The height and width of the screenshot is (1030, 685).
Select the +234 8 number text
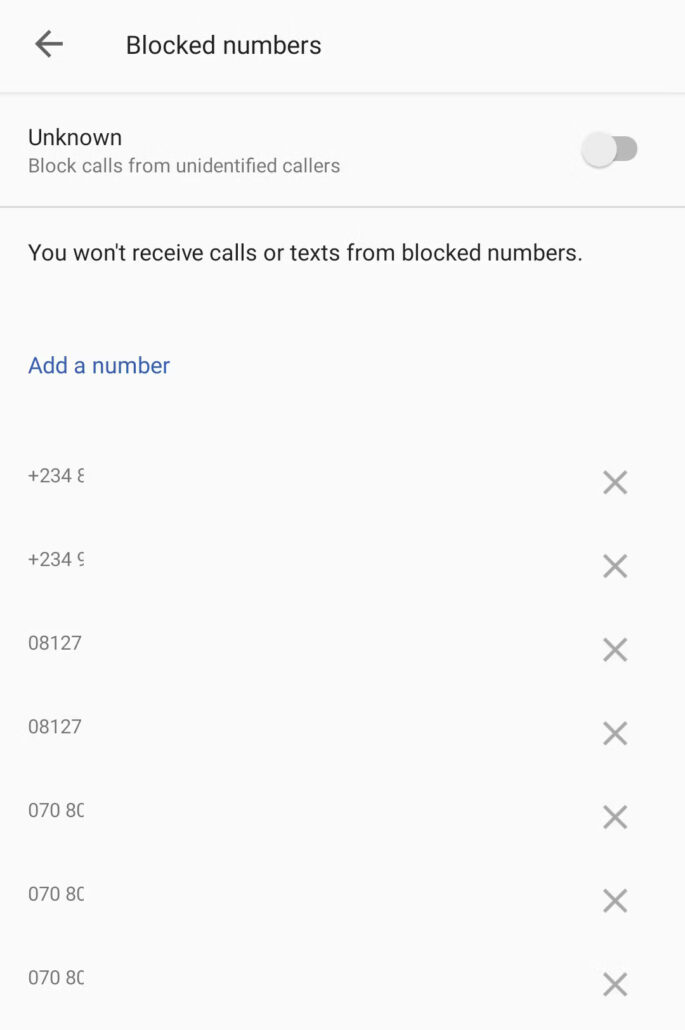click(56, 476)
